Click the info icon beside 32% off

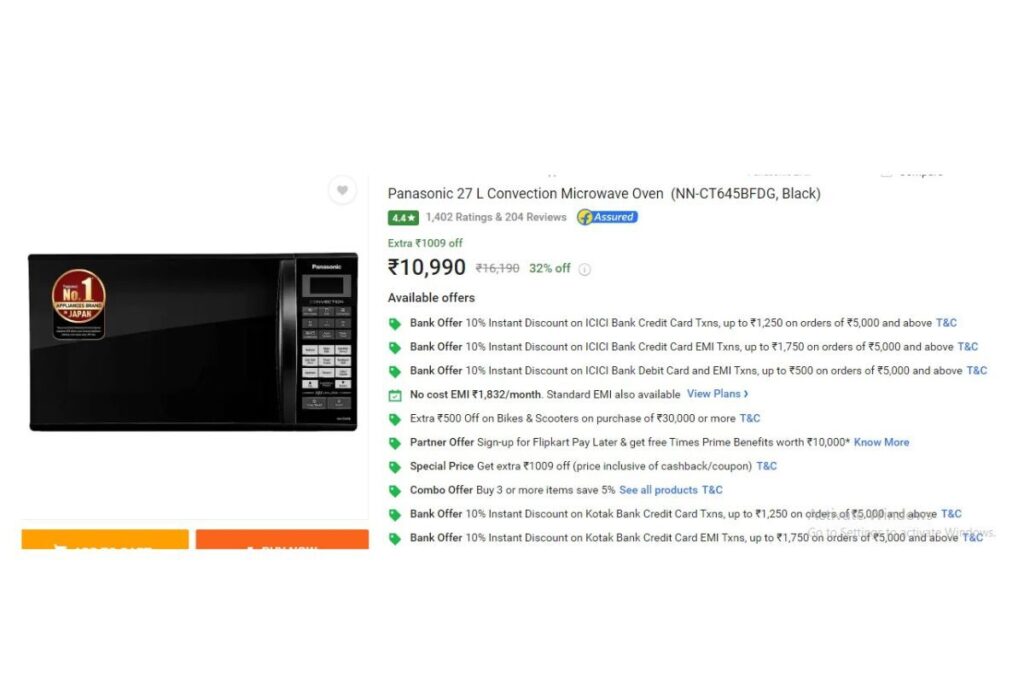click(x=584, y=269)
